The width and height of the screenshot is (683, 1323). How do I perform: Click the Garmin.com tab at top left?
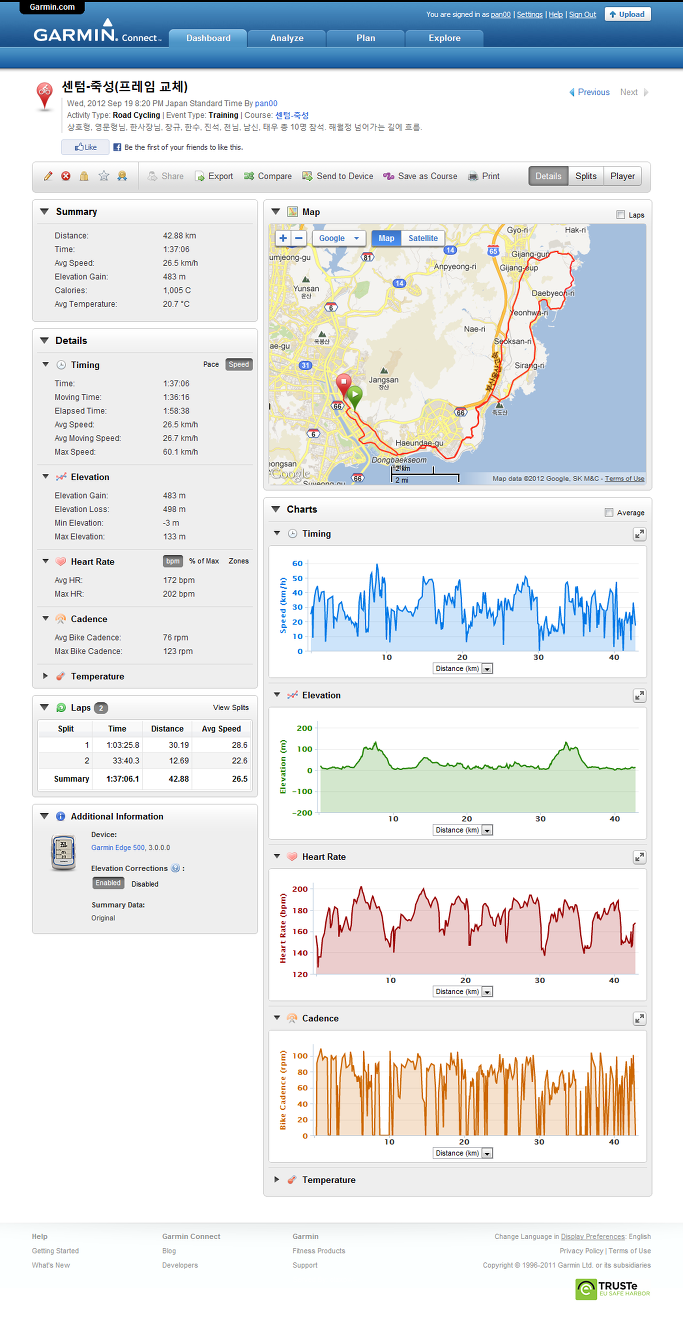pos(51,7)
